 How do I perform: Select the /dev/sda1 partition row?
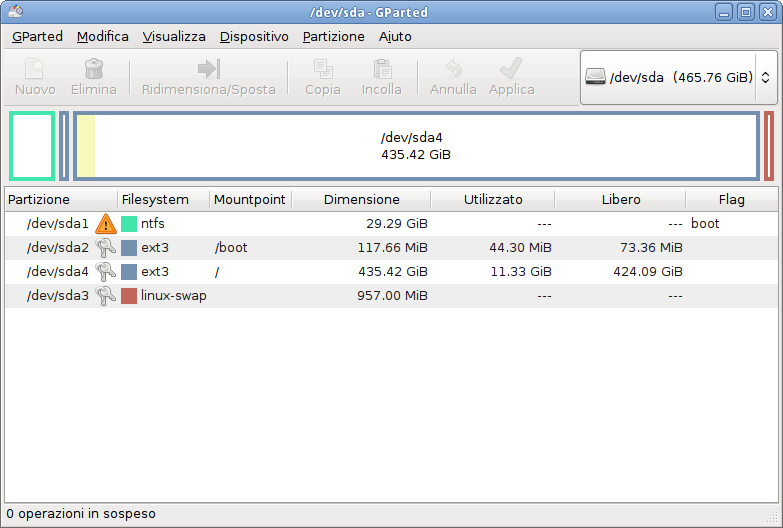coord(392,223)
